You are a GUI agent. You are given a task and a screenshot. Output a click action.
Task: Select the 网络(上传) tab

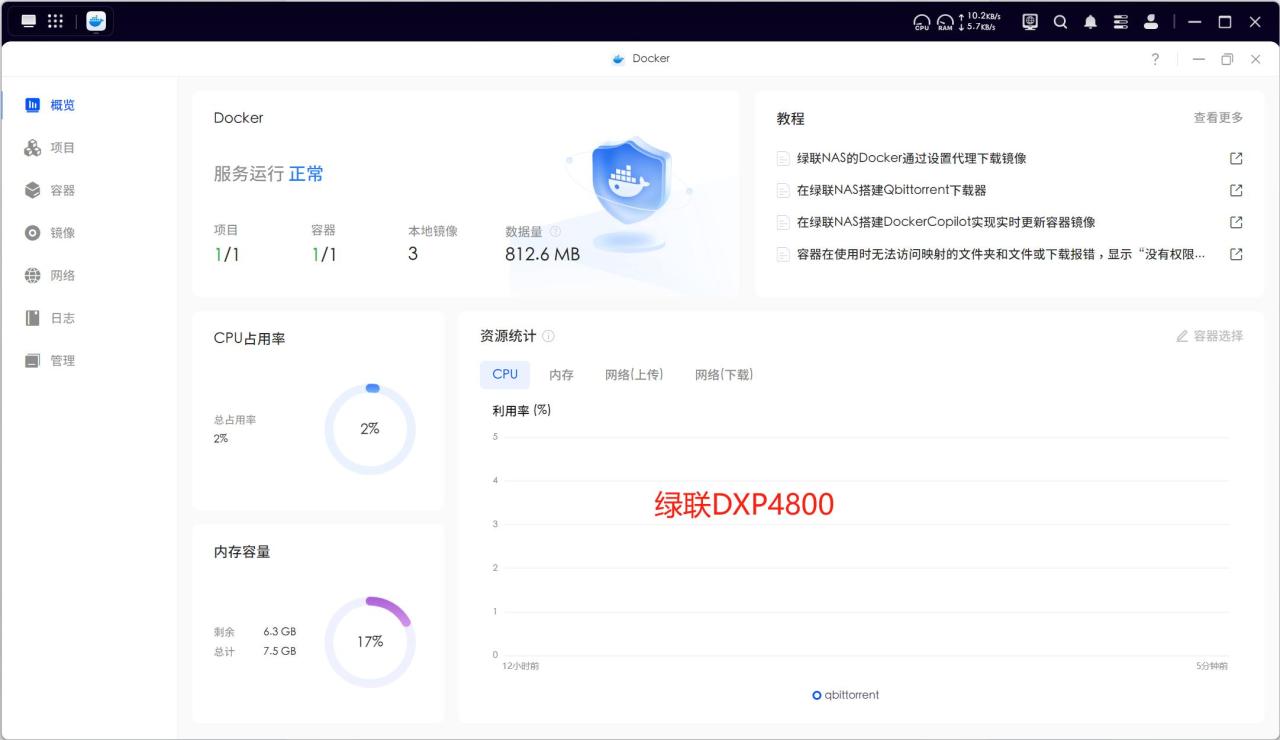point(634,374)
